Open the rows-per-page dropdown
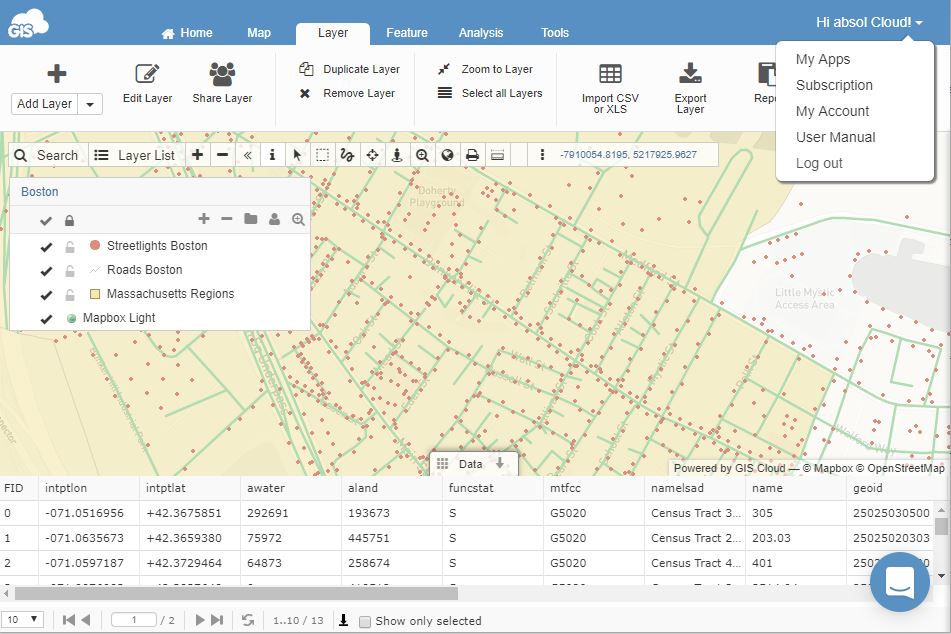The height and width of the screenshot is (634, 951). click(x=22, y=619)
